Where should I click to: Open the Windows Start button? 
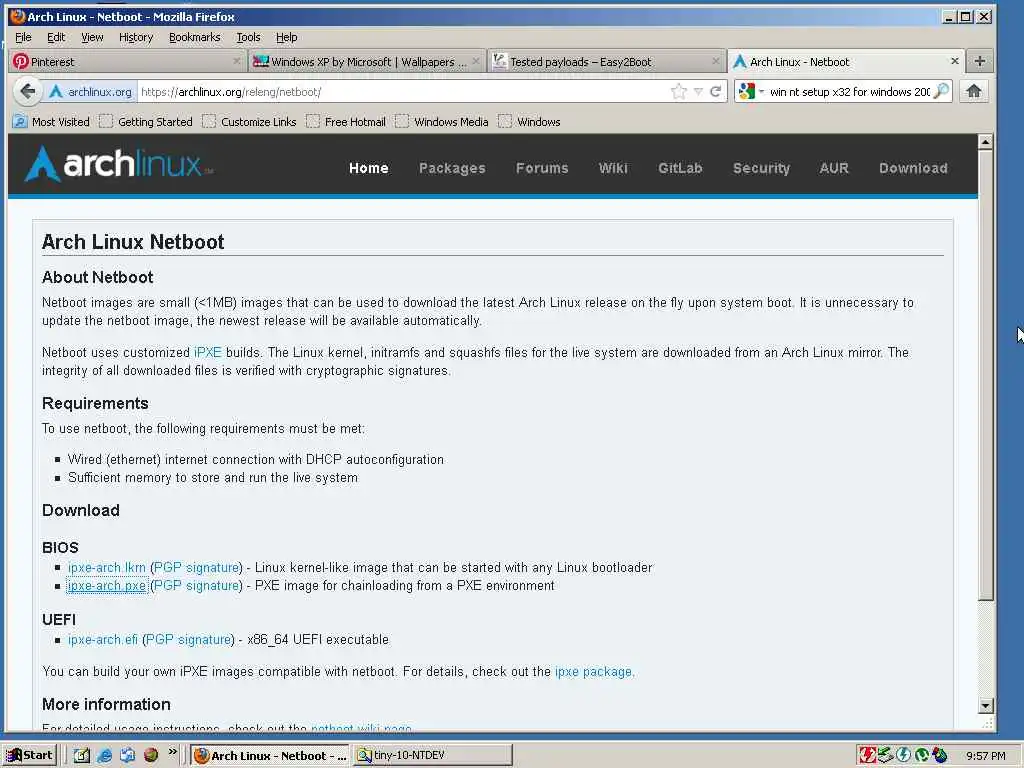coord(29,756)
